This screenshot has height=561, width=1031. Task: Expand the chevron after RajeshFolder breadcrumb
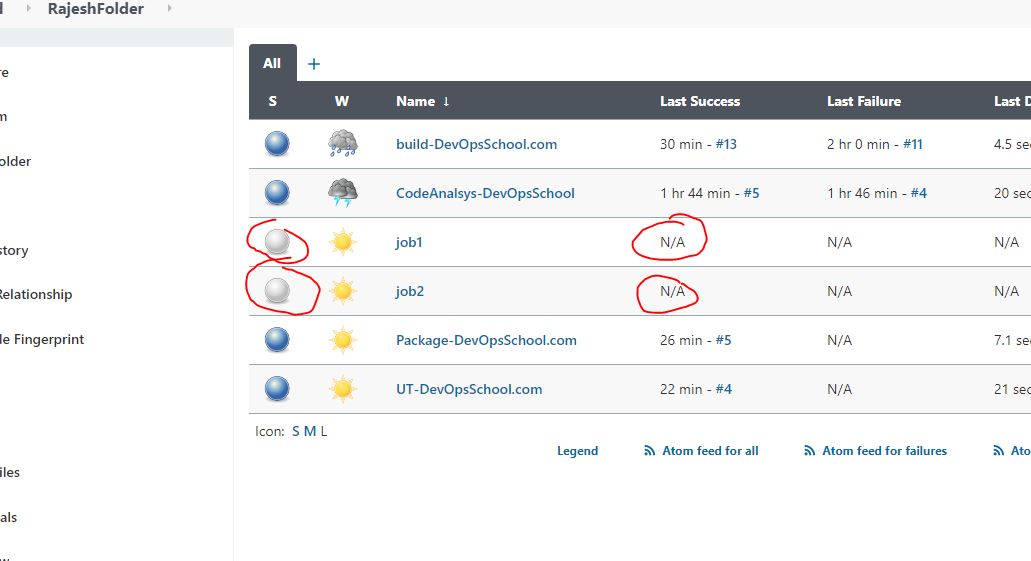170,9
